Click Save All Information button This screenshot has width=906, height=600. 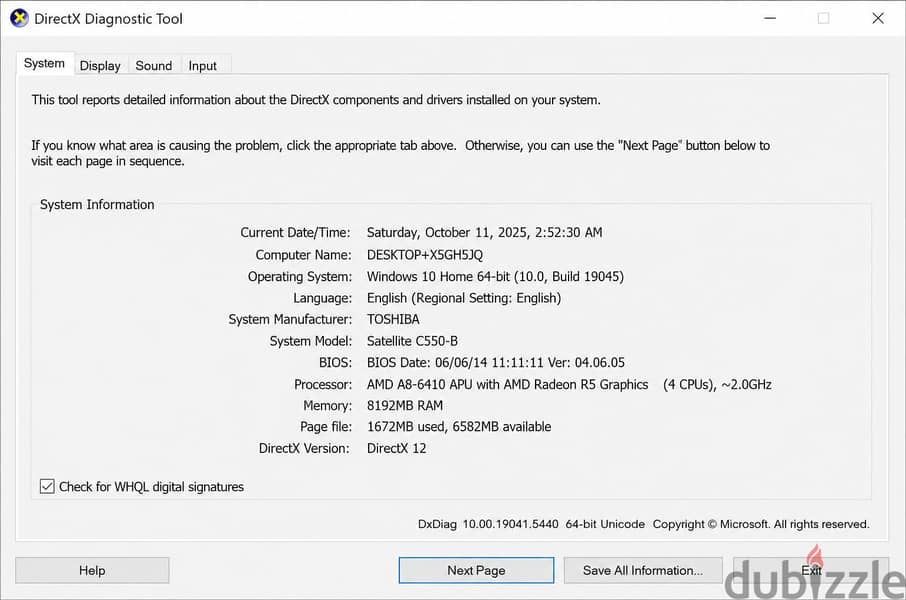[x=643, y=571]
